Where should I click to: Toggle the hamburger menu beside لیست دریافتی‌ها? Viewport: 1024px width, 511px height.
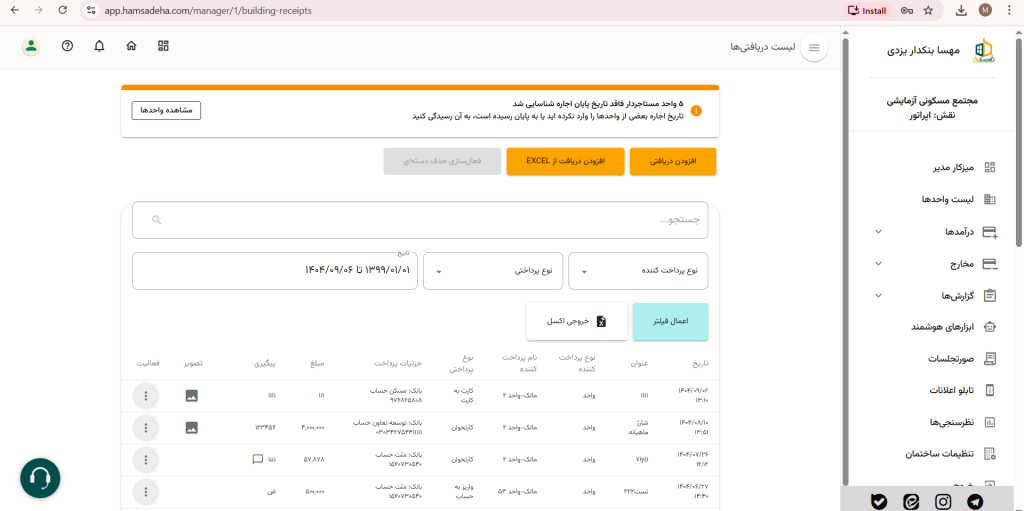tap(814, 48)
